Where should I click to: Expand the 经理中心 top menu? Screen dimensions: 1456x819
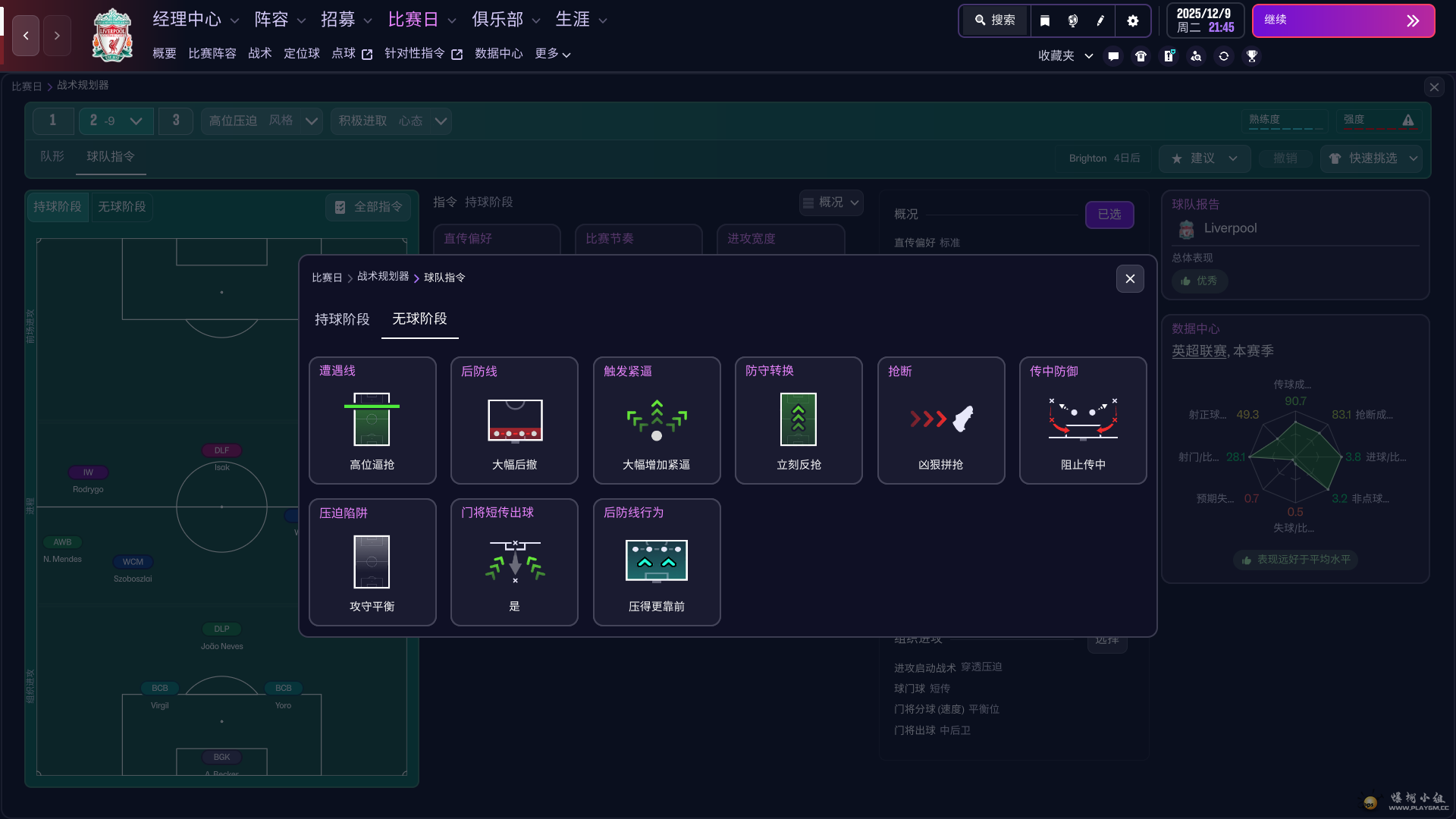pos(196,20)
